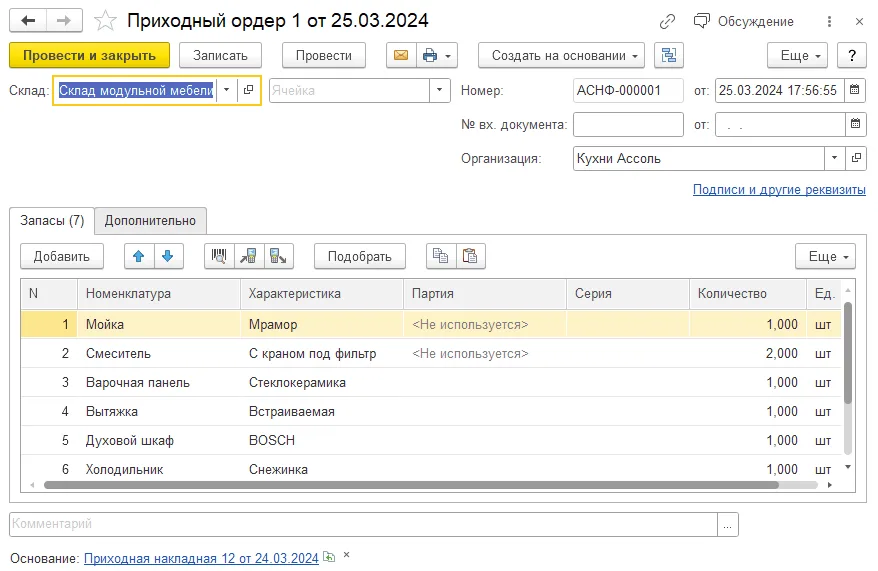The height and width of the screenshot is (571, 878).
Task: Select the Холодильник cell
Action: (159, 469)
